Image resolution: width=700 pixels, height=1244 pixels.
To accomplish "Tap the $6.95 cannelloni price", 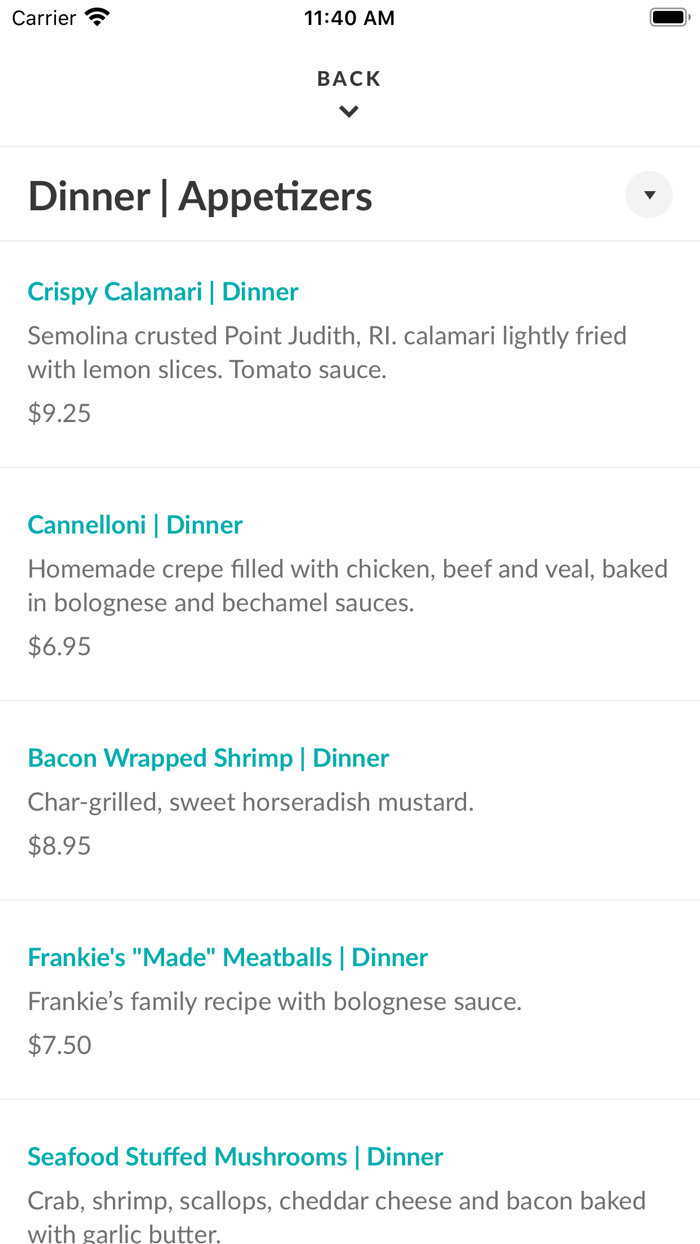I will point(59,646).
